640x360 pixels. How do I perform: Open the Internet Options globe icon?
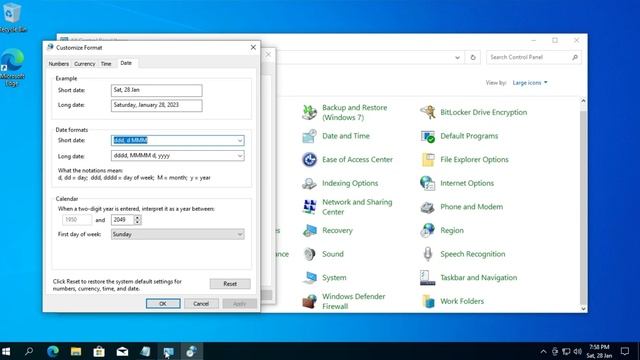427,183
